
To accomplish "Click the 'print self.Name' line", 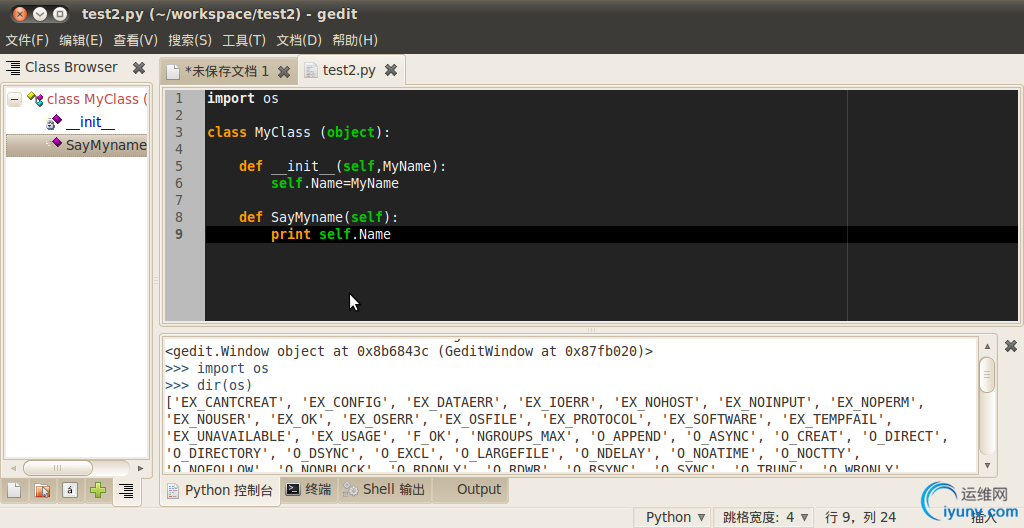I will pos(331,234).
